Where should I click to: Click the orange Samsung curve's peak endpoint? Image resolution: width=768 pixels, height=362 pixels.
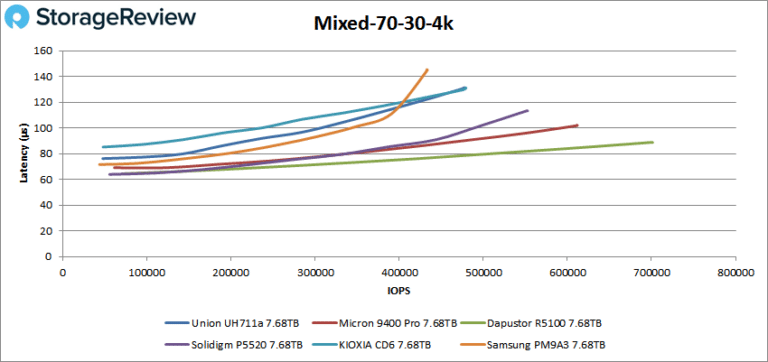click(x=427, y=70)
